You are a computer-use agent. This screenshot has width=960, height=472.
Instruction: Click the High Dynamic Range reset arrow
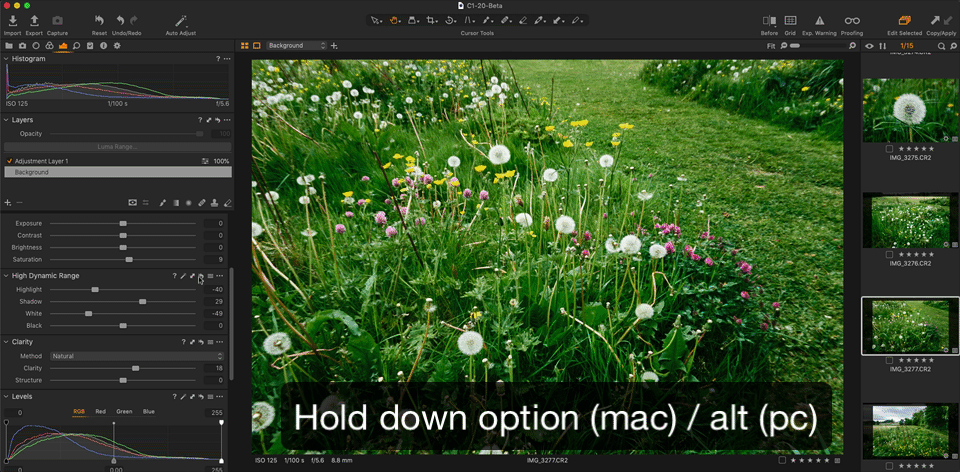201,276
